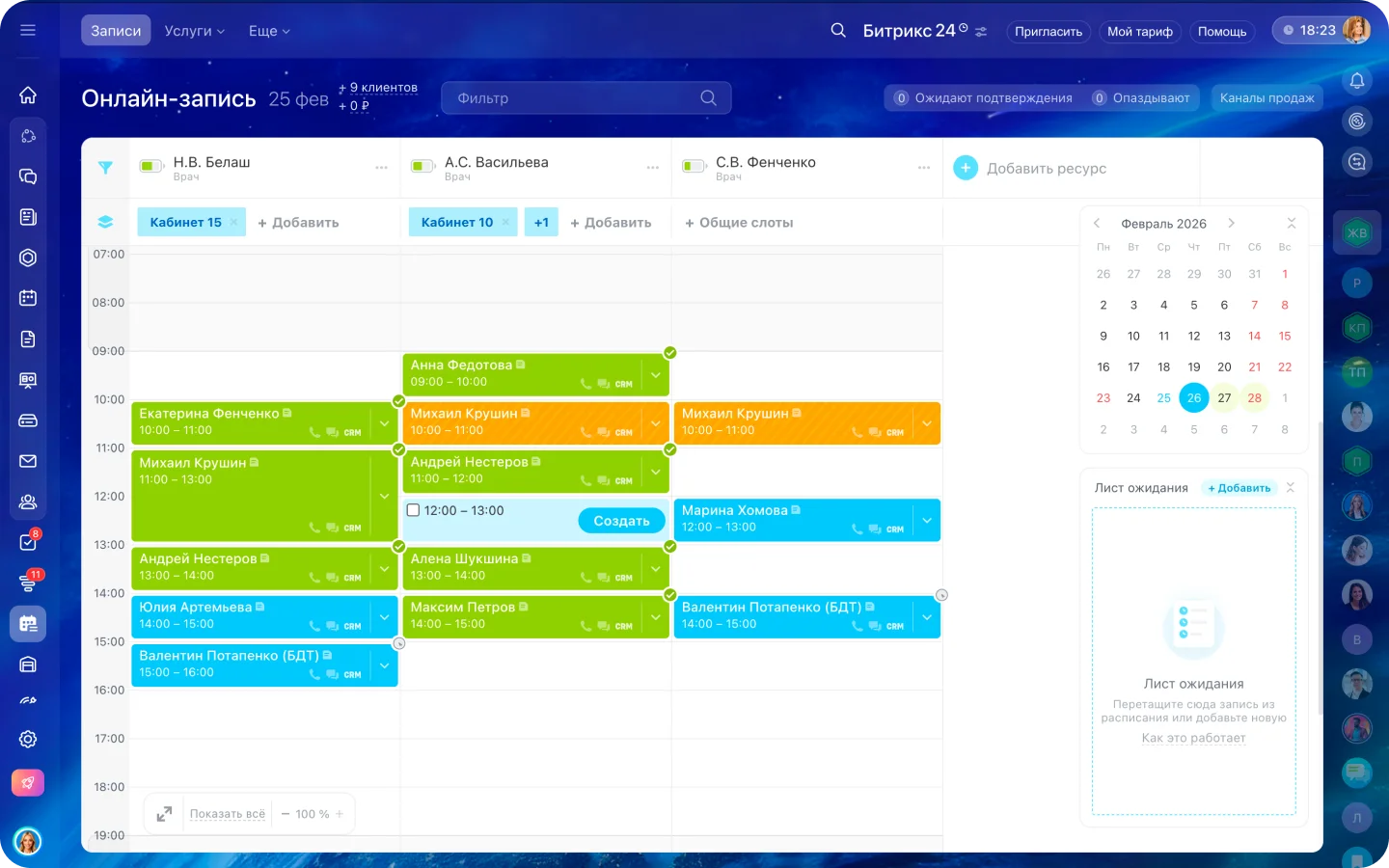Screen dimensions: 1389x868
Task: Click the funnel filter icon
Action: pos(105,168)
